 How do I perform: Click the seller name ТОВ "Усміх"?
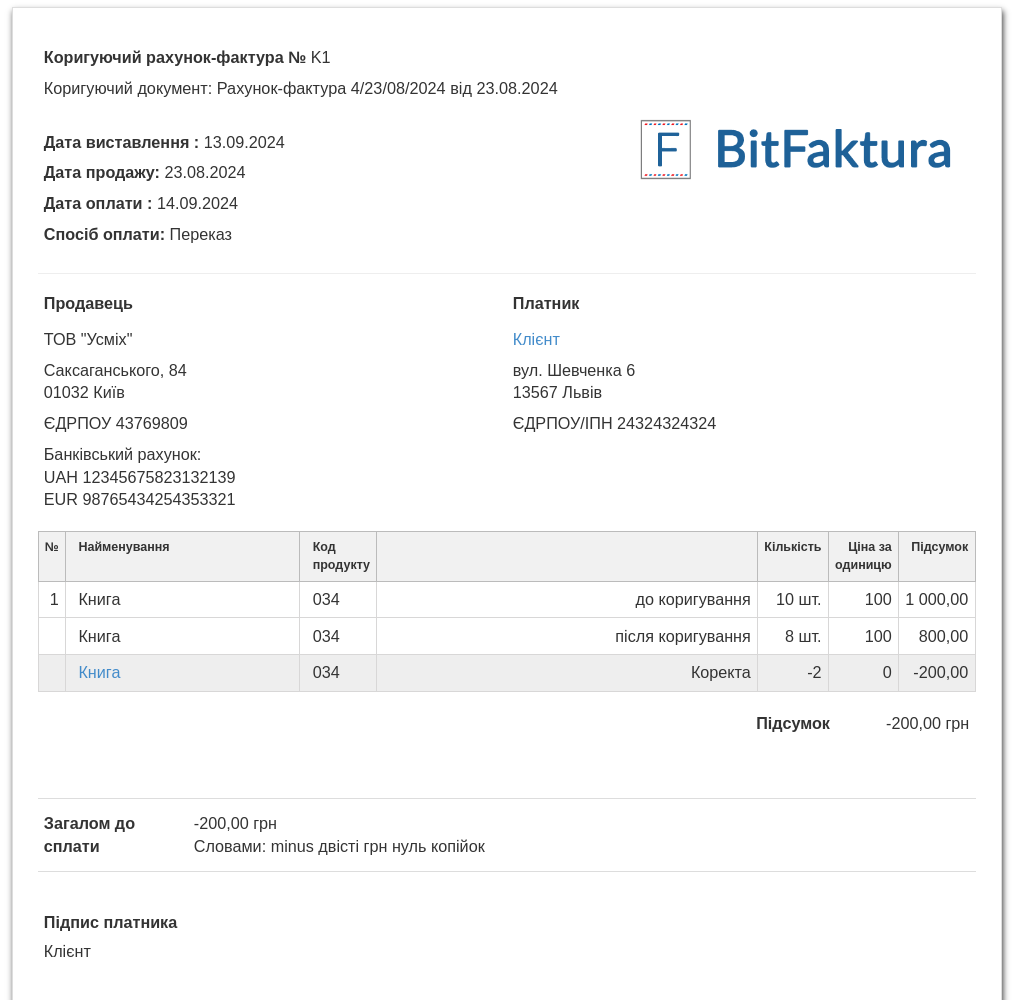click(88, 340)
